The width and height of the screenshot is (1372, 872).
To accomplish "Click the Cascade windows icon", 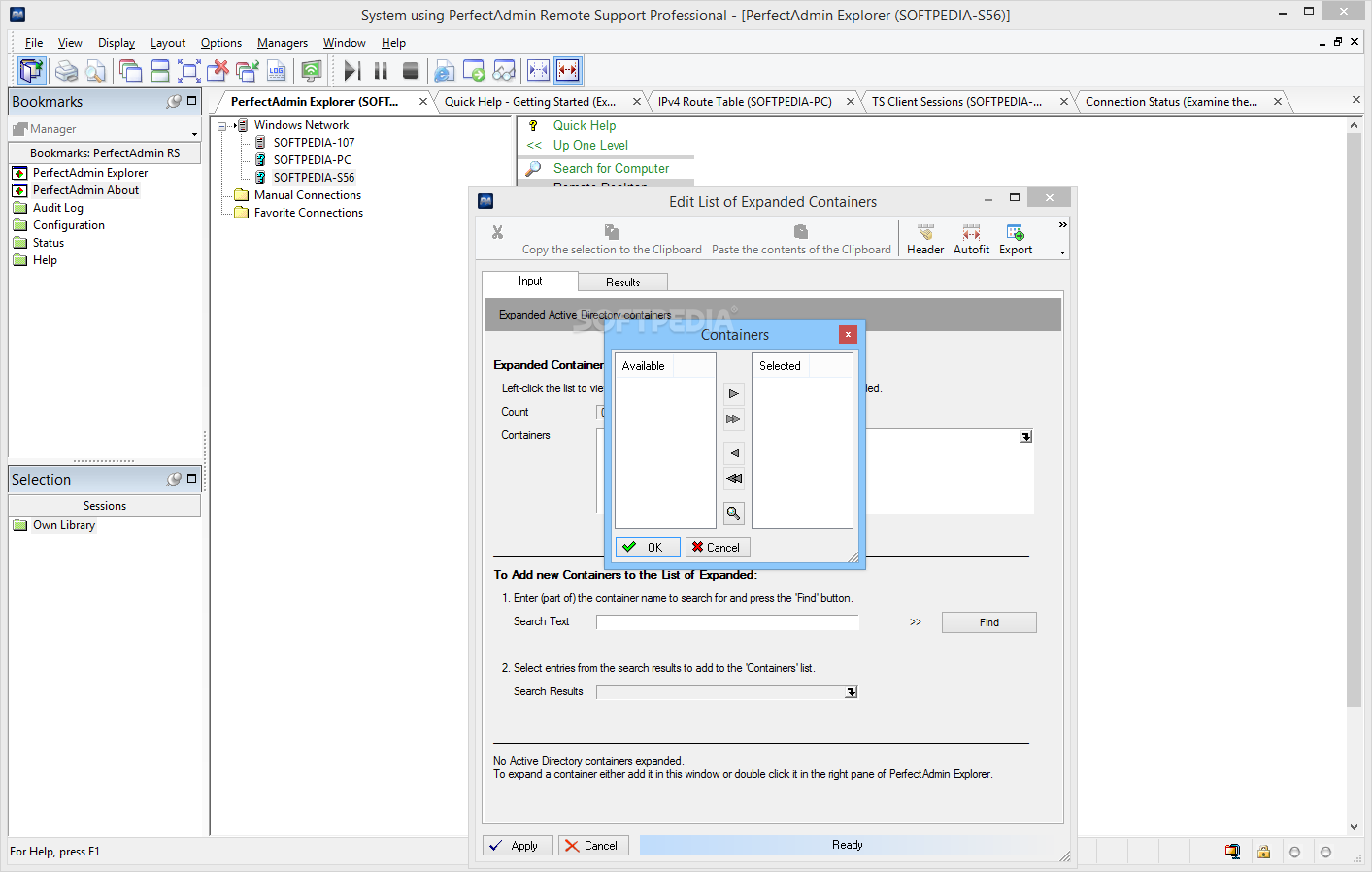I will pyautogui.click(x=130, y=71).
